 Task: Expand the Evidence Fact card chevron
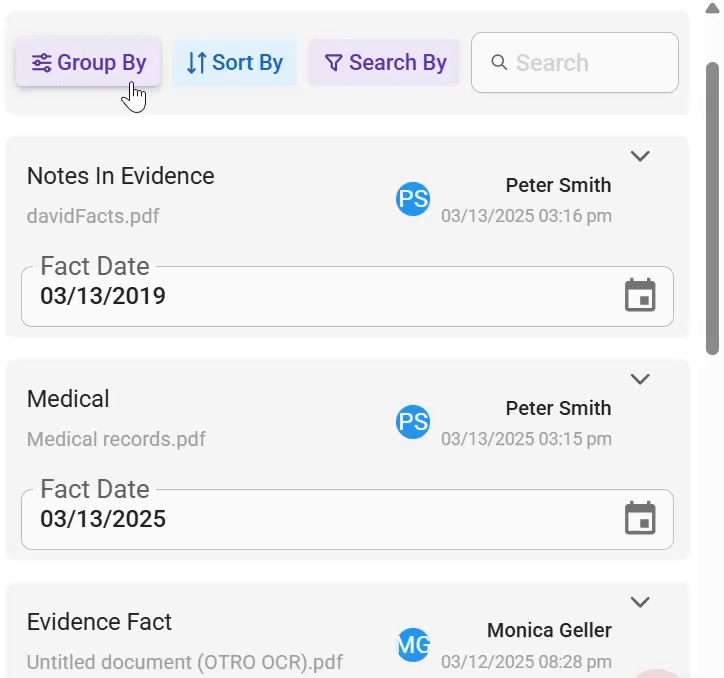coord(640,602)
